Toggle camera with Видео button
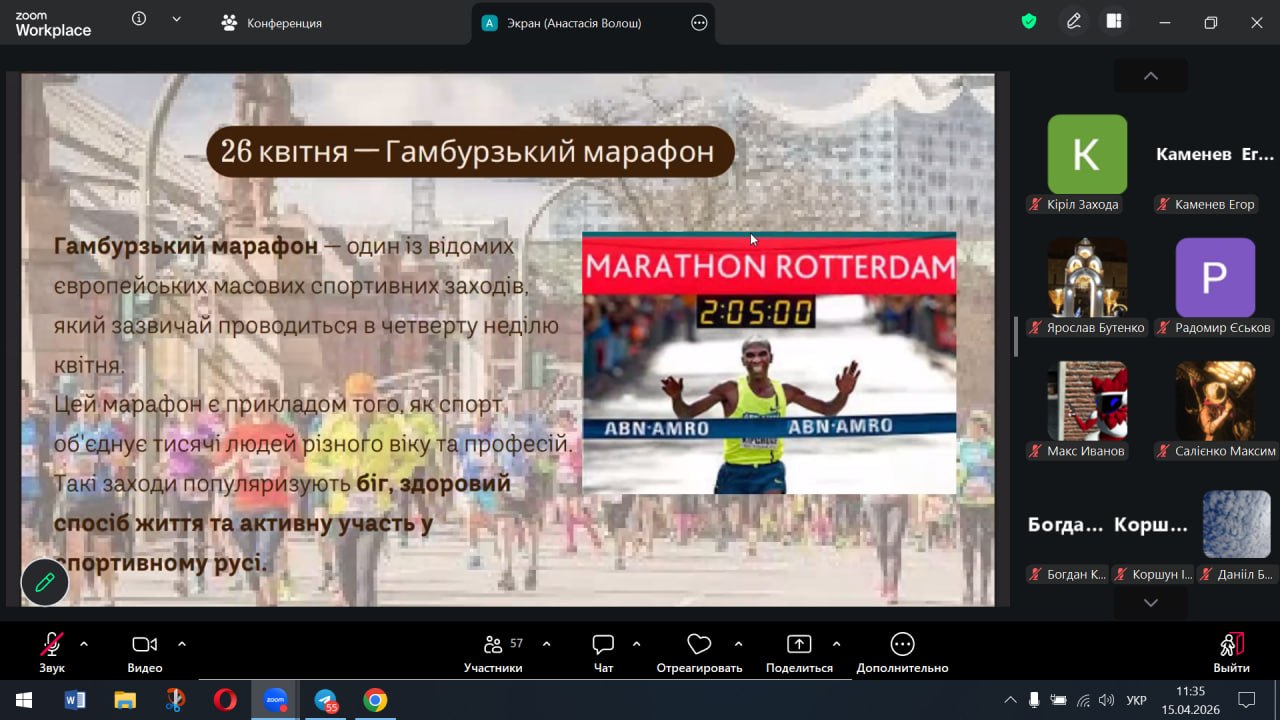The width and height of the screenshot is (1280, 720). click(145, 644)
